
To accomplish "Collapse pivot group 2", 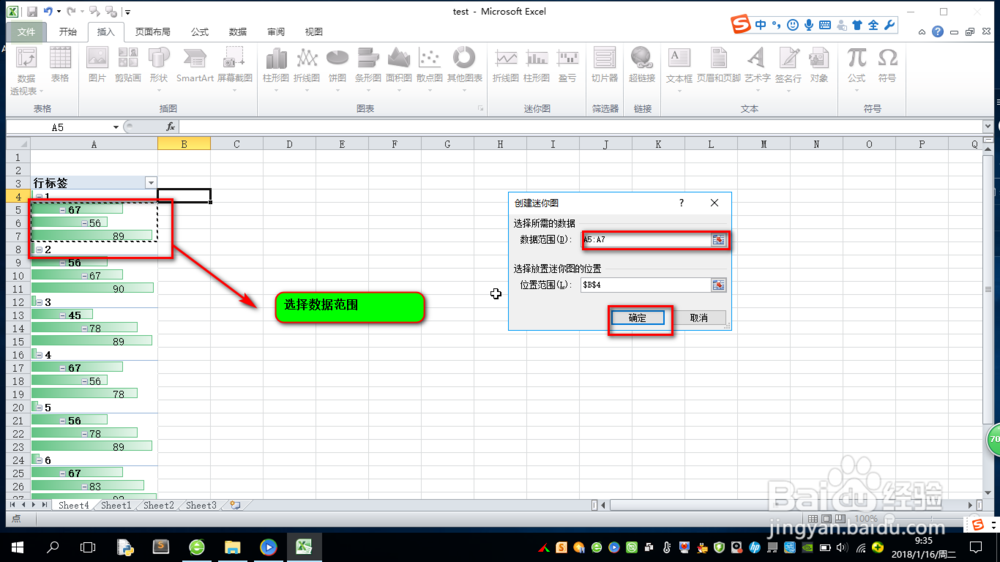I will (40, 249).
